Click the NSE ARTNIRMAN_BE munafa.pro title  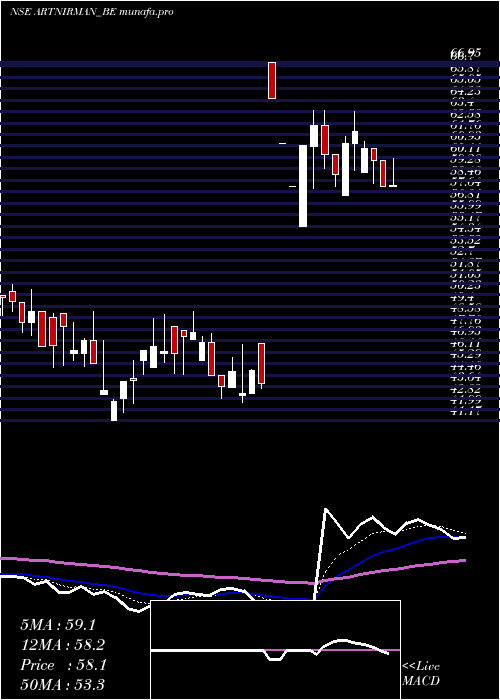tap(92, 12)
